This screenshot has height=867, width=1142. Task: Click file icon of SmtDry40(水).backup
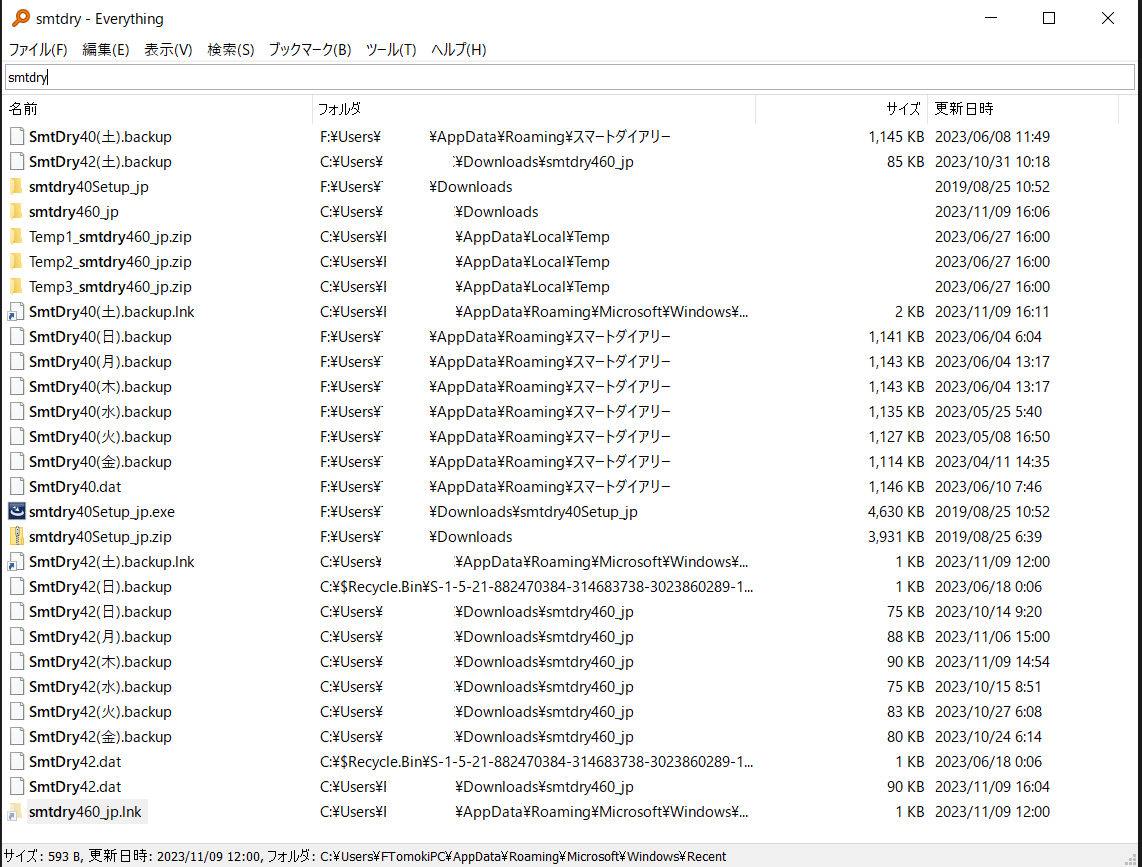[x=17, y=412]
